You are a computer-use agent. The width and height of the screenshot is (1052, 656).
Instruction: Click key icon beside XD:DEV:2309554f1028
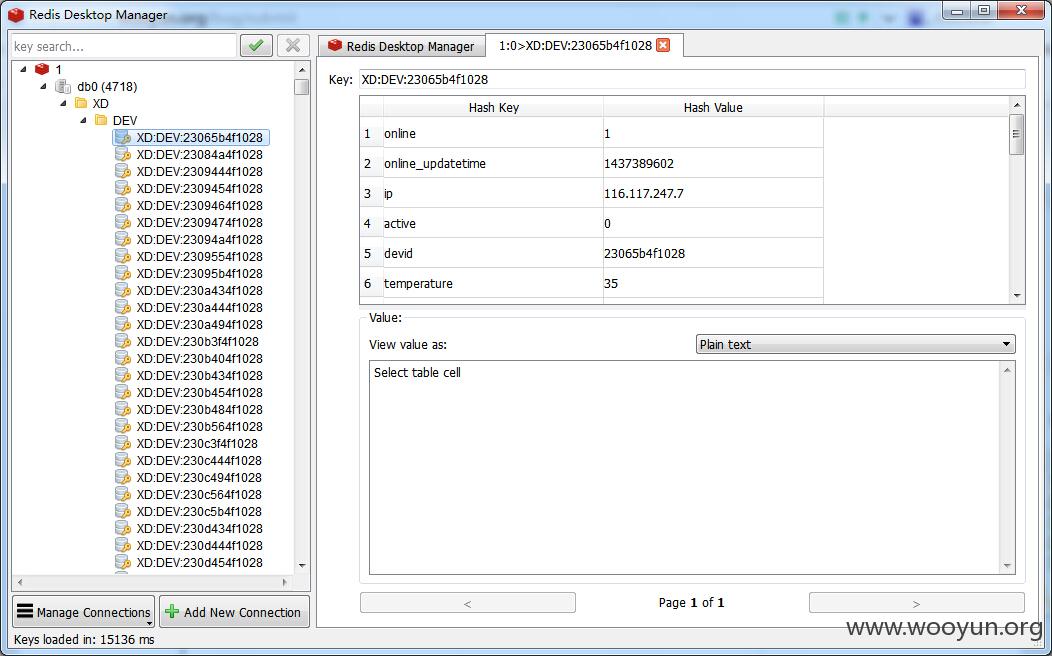pyautogui.click(x=123, y=256)
